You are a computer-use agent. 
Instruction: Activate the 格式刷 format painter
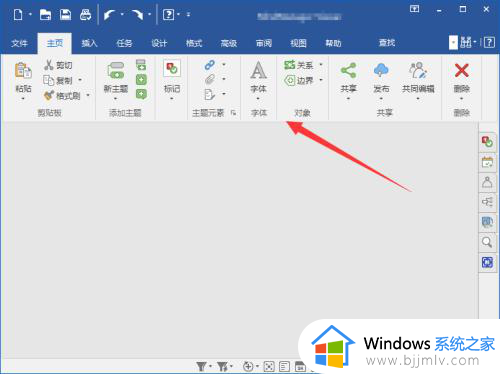(x=62, y=96)
